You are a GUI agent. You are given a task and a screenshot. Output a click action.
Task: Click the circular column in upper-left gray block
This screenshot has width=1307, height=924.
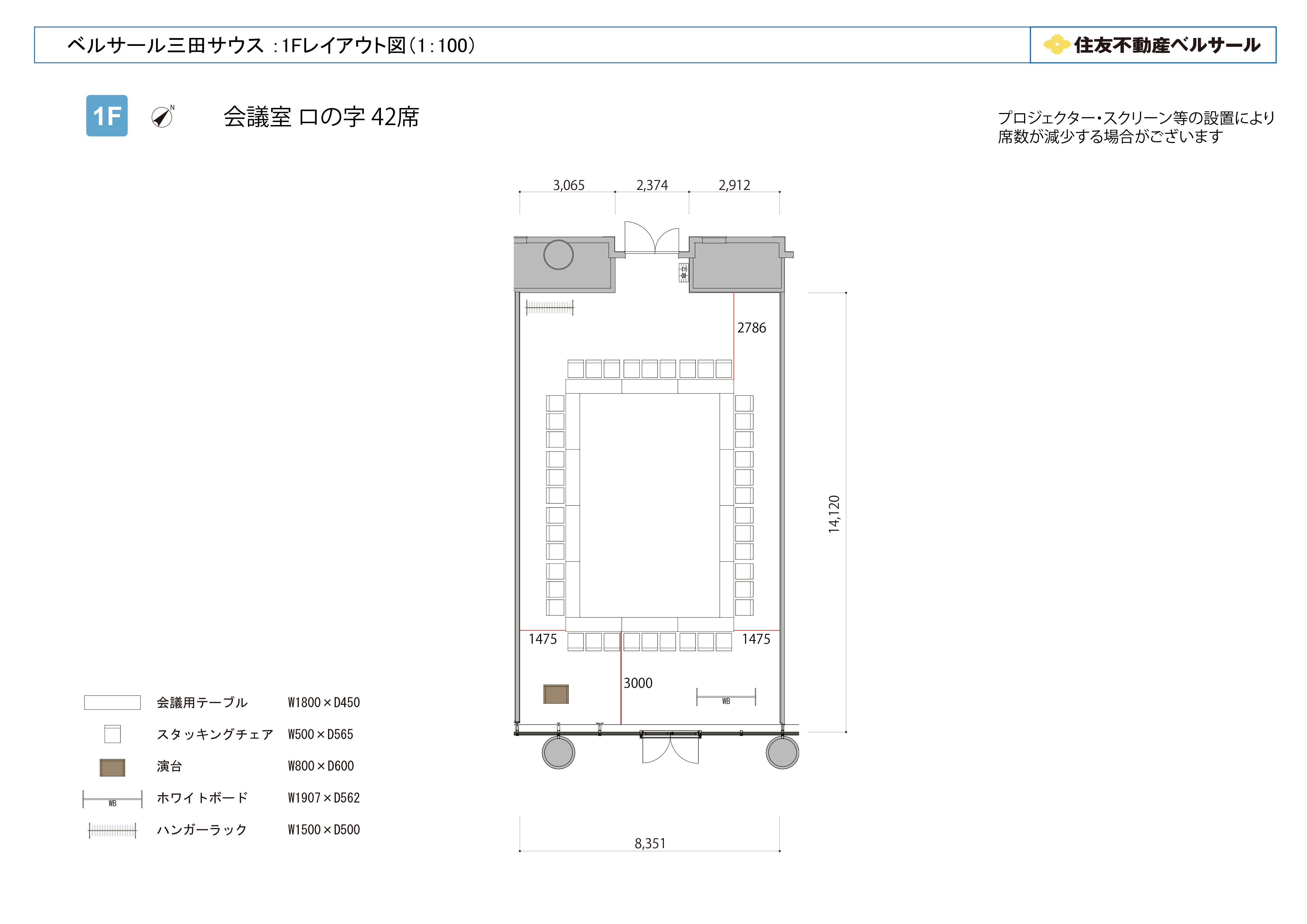pos(559,255)
